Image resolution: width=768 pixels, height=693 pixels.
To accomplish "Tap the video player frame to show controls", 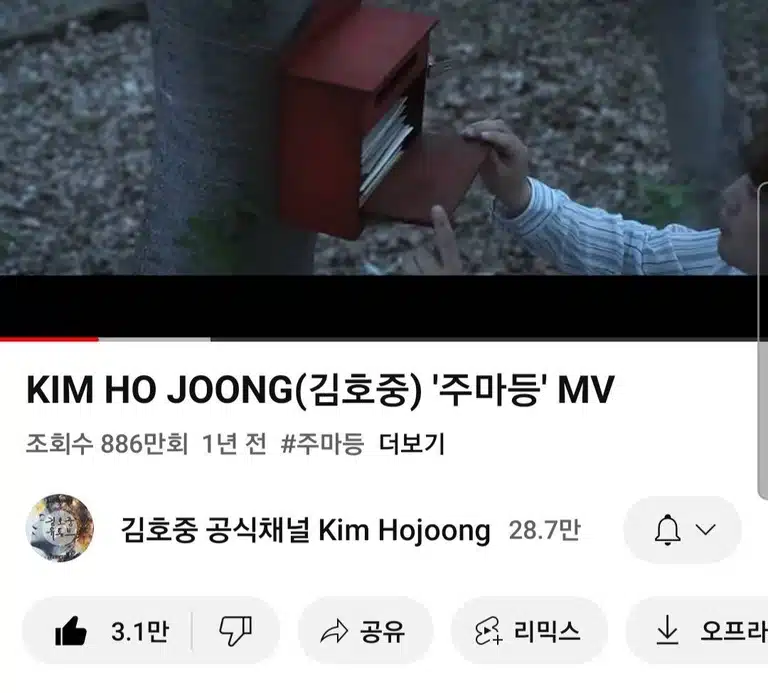I will click(384, 168).
